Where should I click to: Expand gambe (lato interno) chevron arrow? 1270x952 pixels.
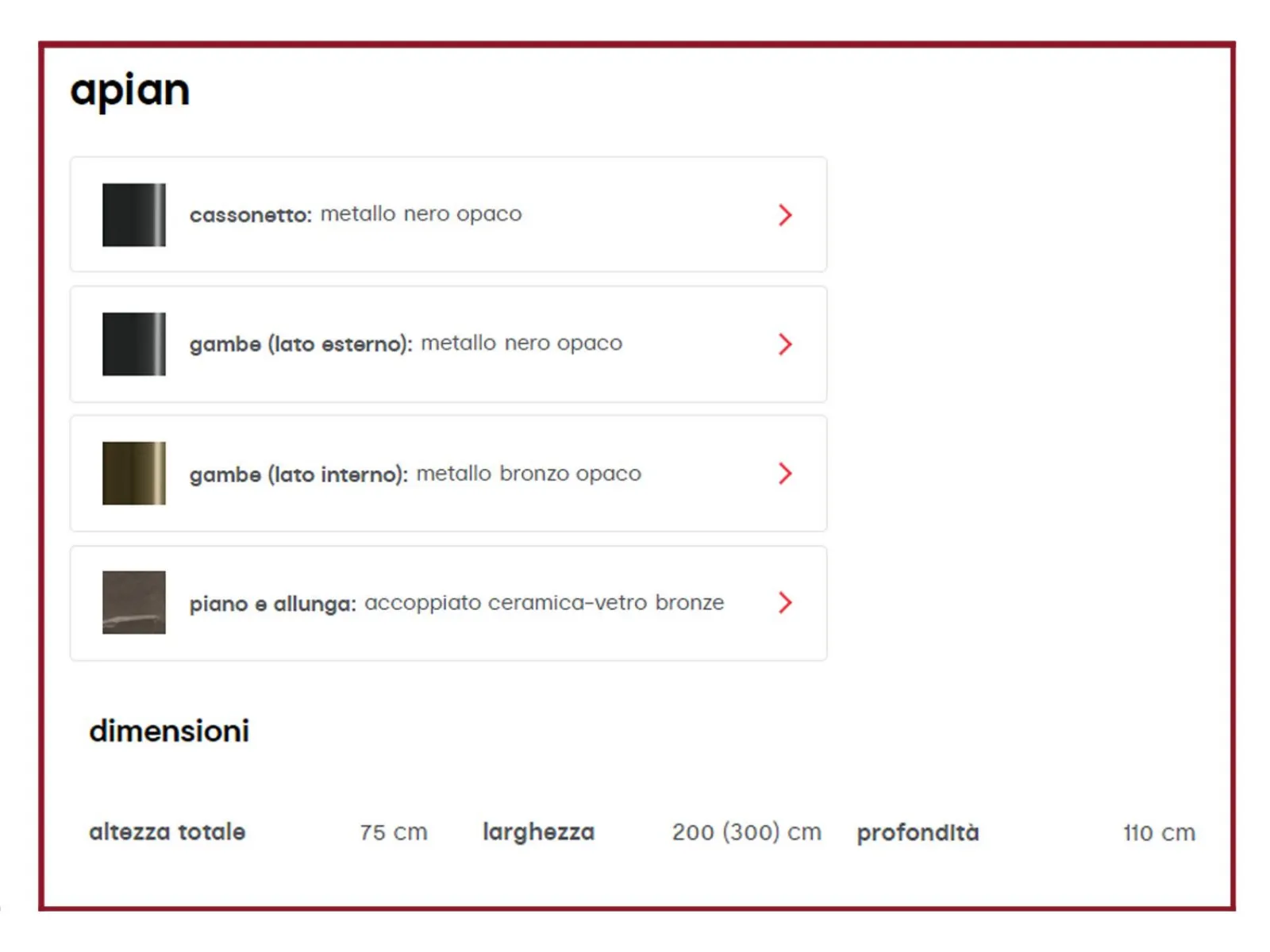(x=785, y=474)
